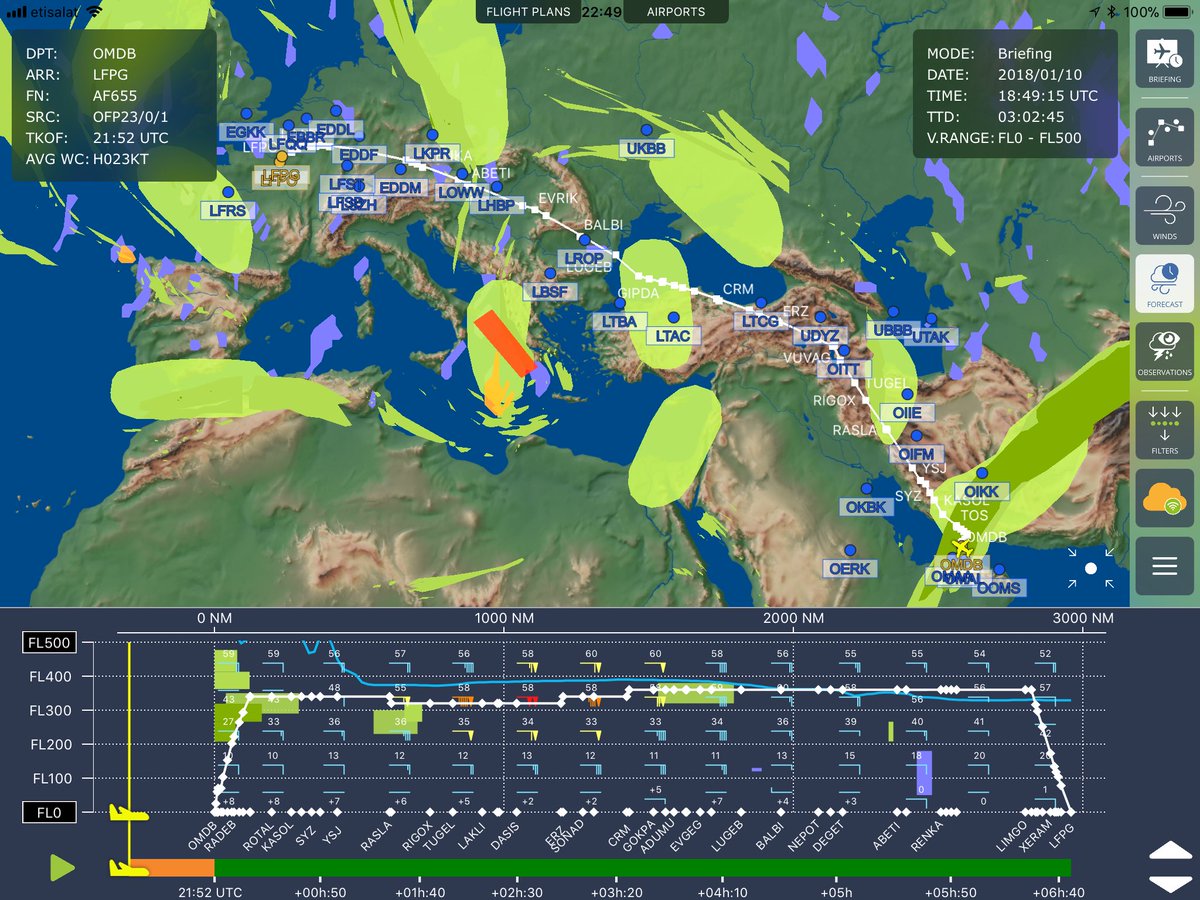The image size is (1200, 900).
Task: Tap the CRM waypoint on map
Action: tap(738, 288)
